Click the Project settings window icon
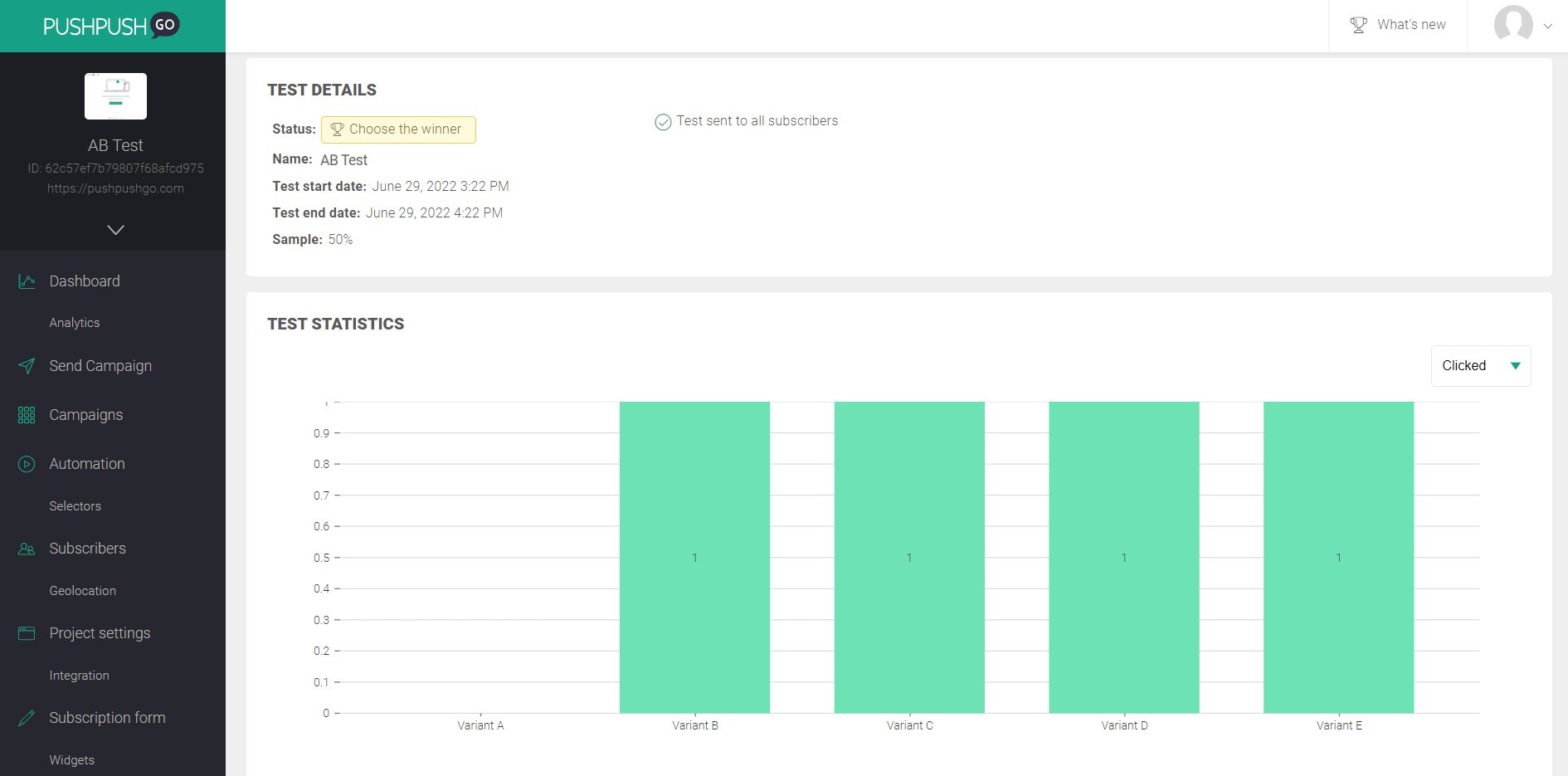 coord(27,633)
